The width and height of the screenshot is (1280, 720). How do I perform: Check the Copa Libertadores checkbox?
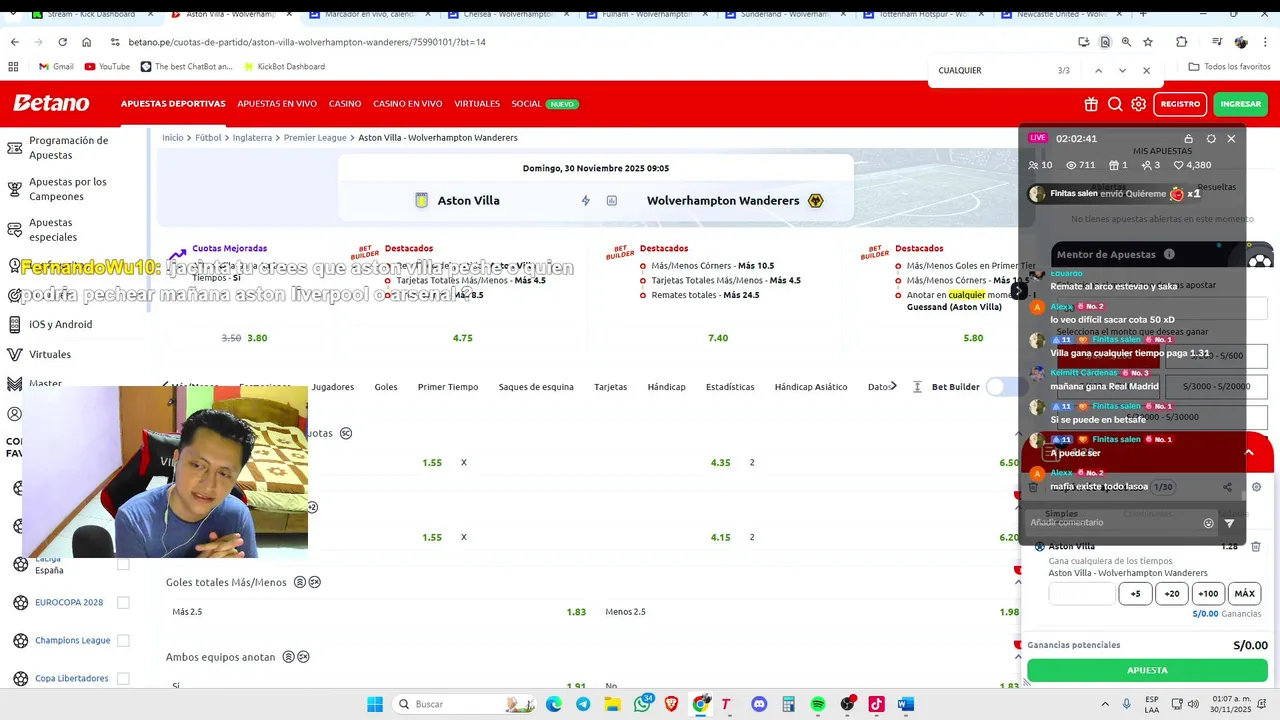tap(123, 678)
